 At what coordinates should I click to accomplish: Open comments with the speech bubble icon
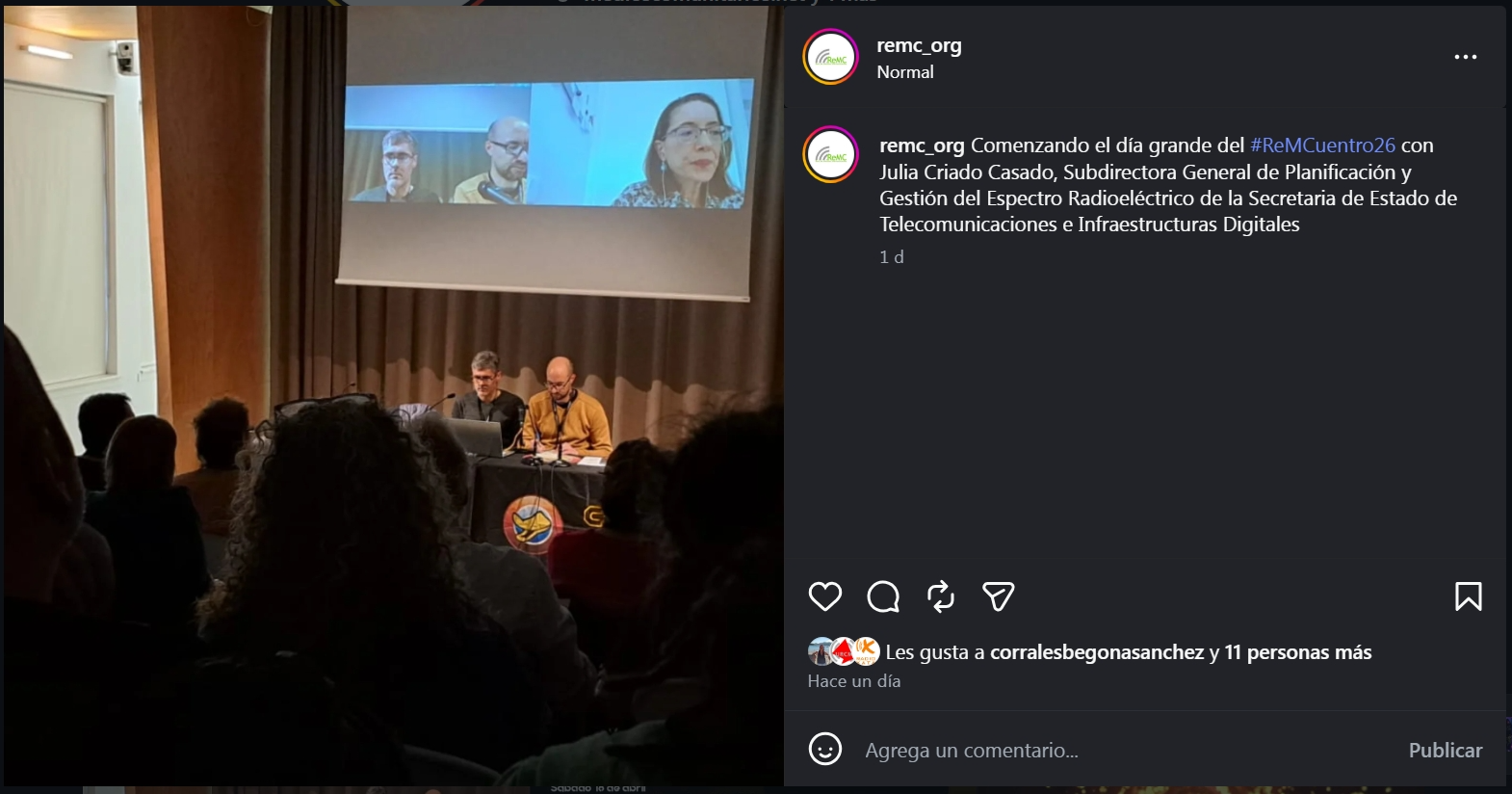(883, 596)
